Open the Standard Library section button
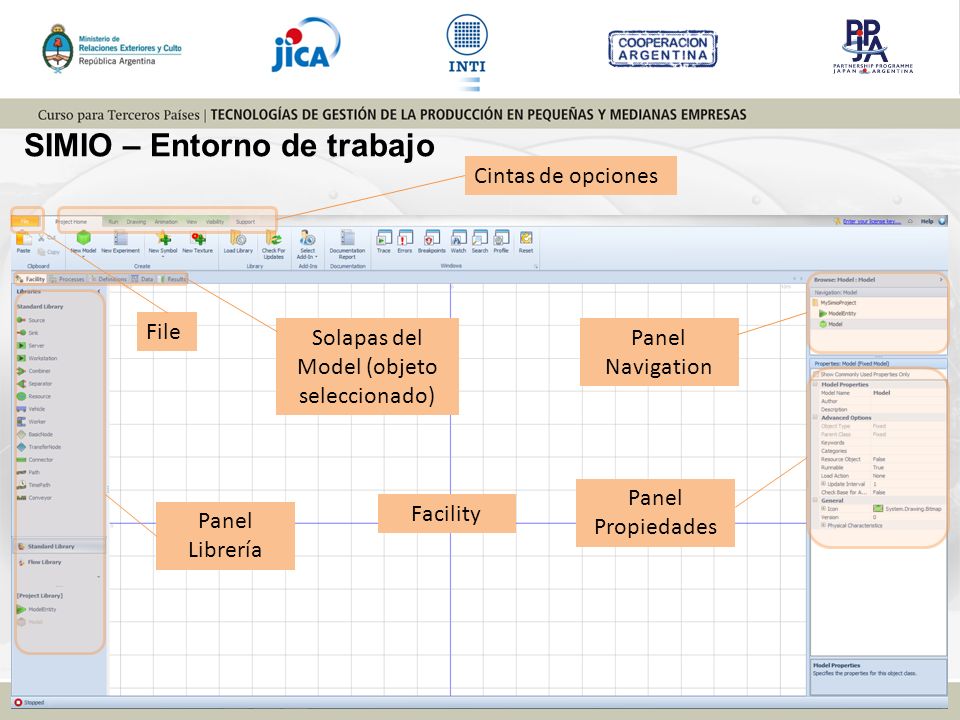 (59, 546)
